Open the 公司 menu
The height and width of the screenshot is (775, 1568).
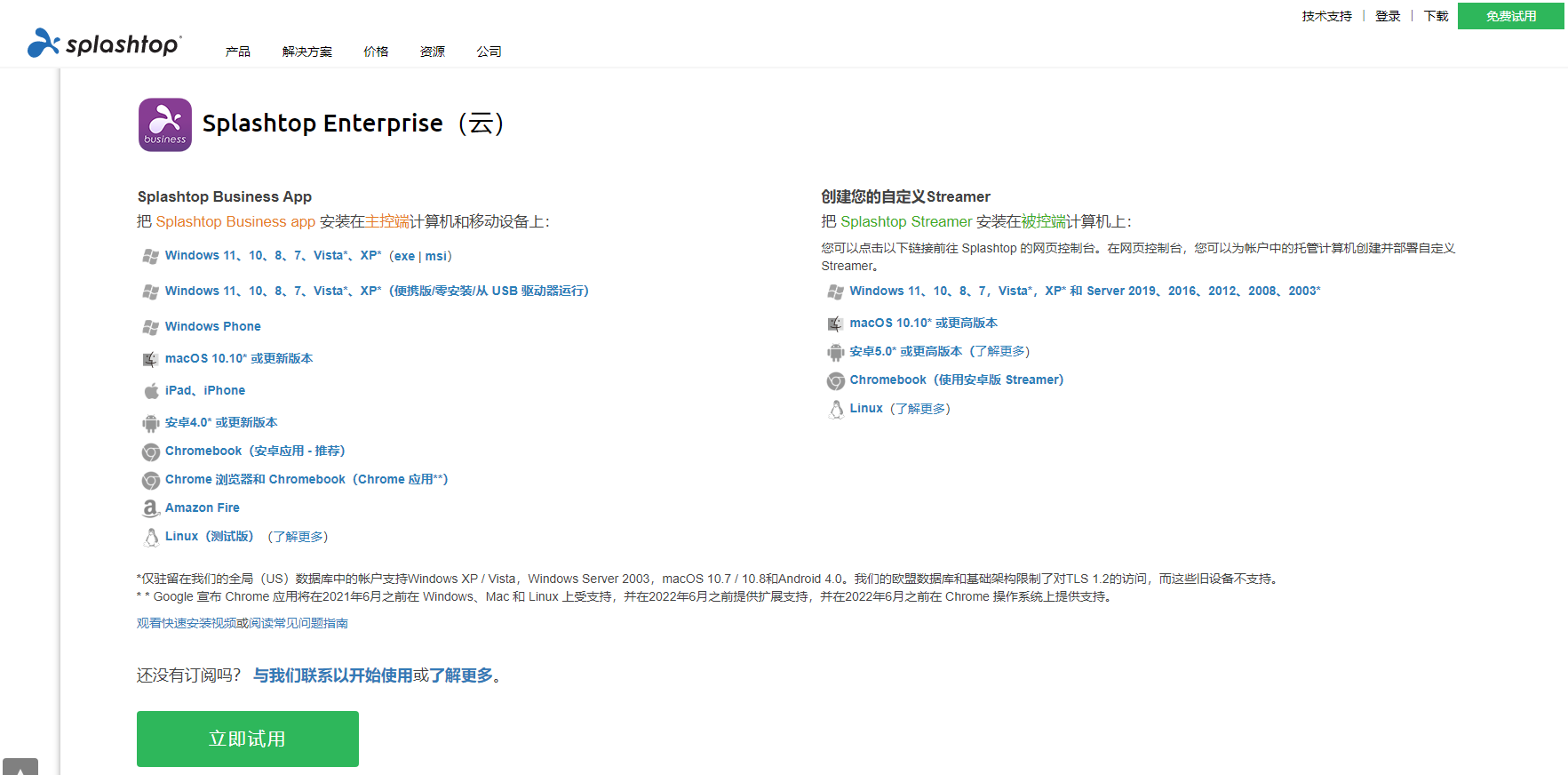(489, 52)
